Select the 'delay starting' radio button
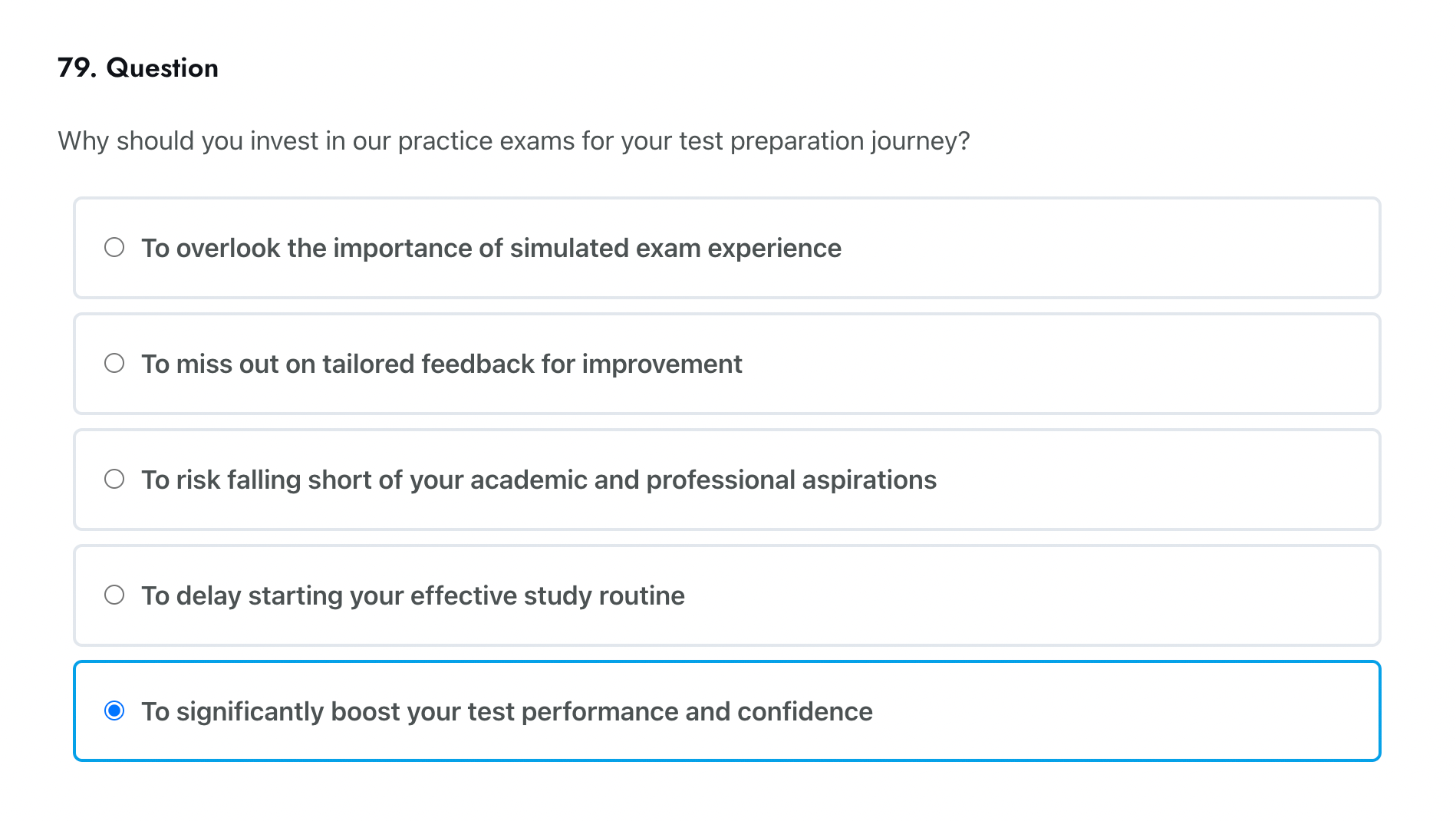Screen dimensions: 1456x821 (x=114, y=595)
